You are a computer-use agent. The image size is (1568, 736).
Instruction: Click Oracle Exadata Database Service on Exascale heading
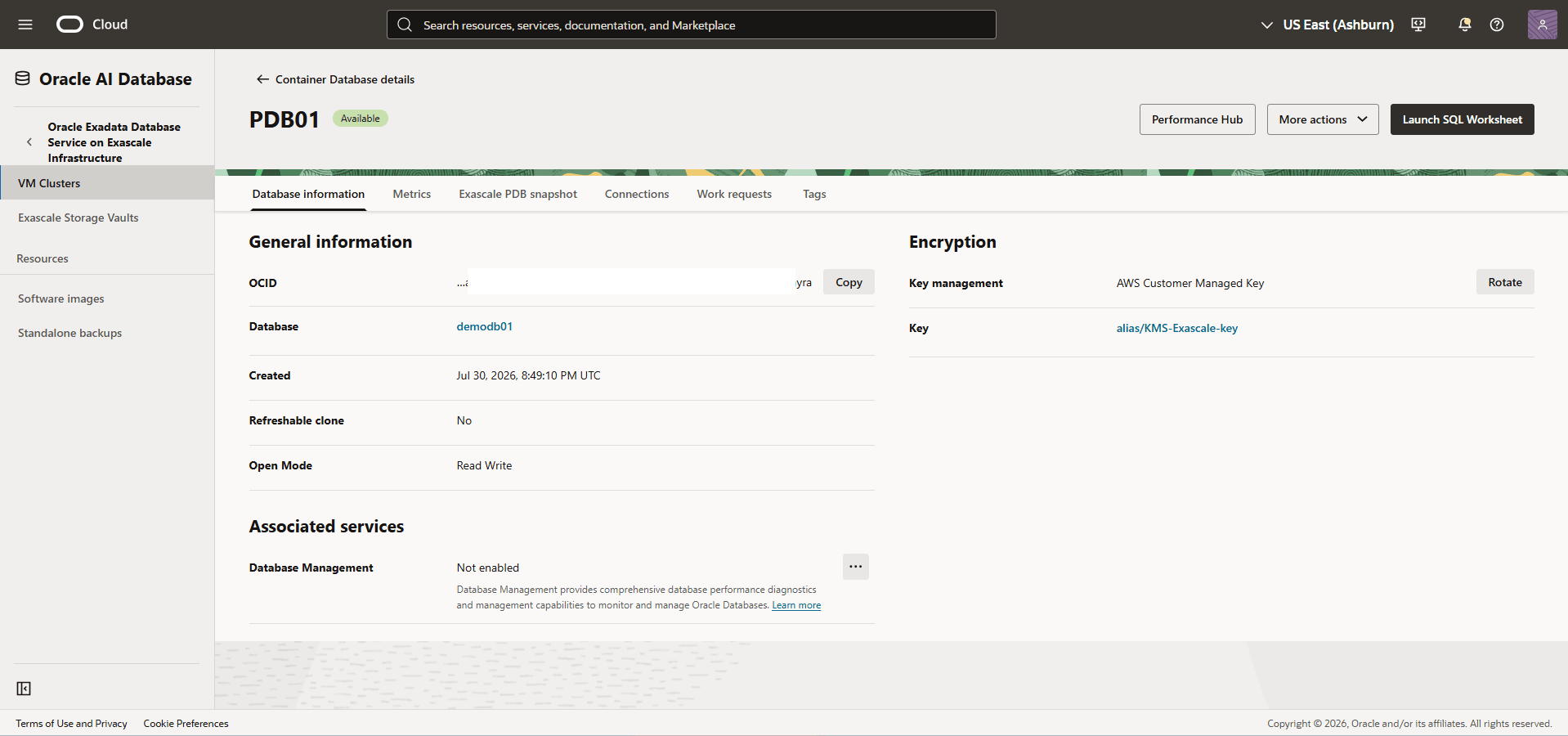[114, 142]
